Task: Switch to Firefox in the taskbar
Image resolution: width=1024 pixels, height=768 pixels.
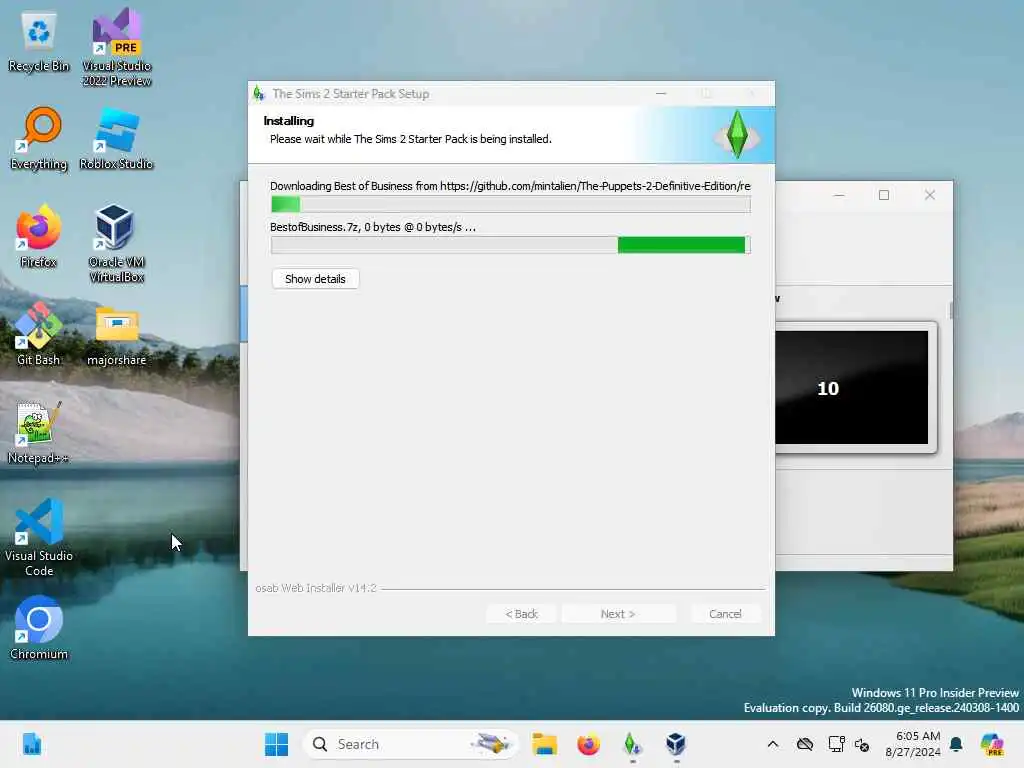Action: coord(588,744)
